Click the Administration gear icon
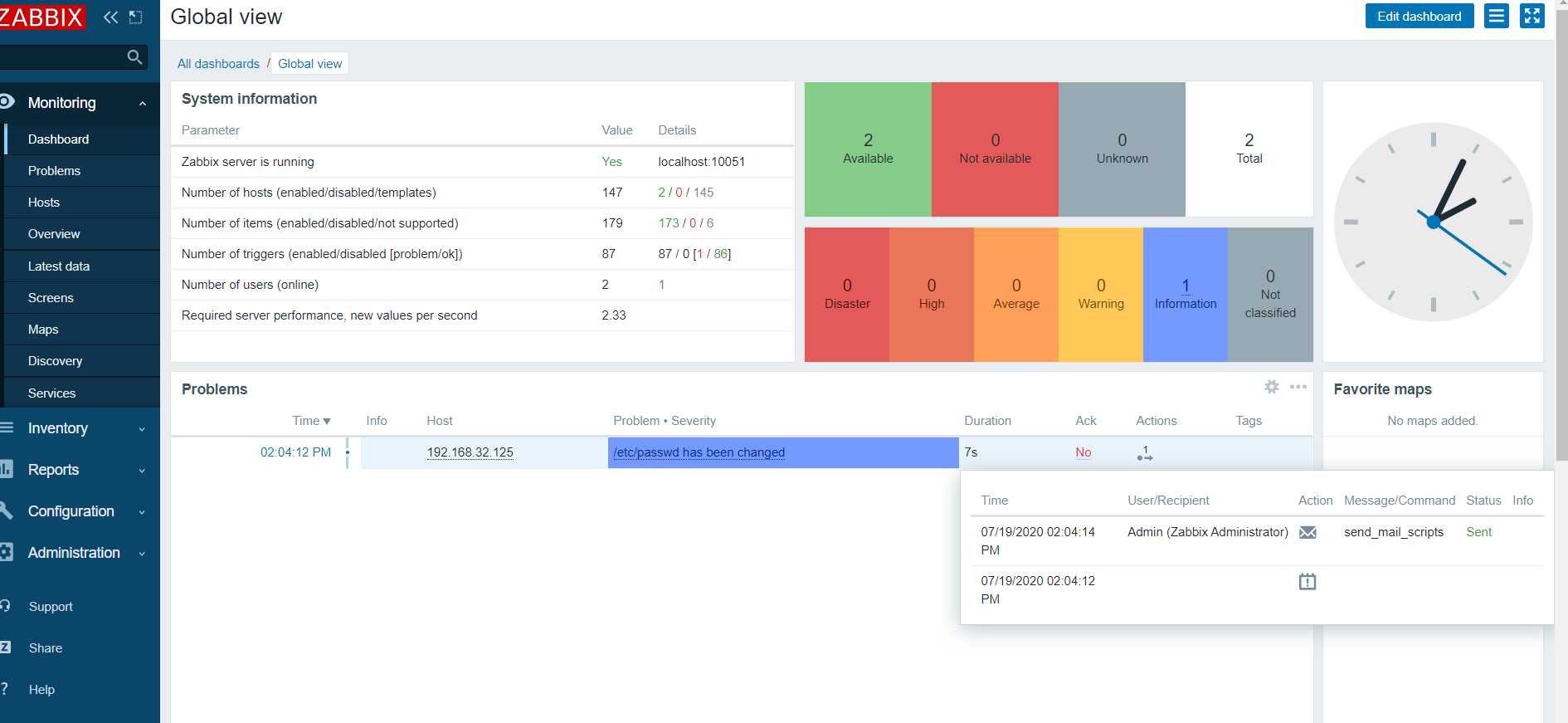1568x723 pixels. [x=7, y=552]
